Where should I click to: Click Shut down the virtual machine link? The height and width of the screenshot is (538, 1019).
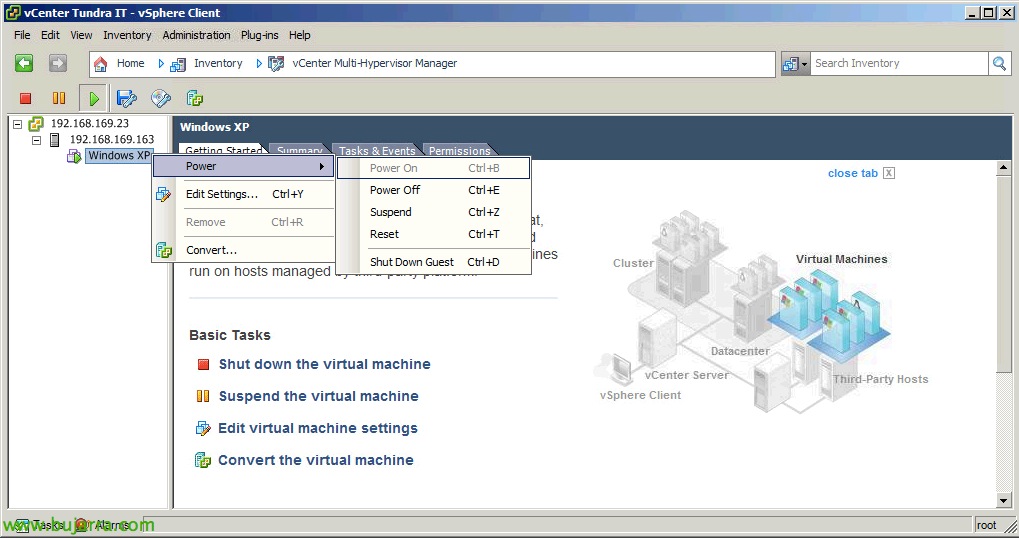pyautogui.click(x=324, y=365)
